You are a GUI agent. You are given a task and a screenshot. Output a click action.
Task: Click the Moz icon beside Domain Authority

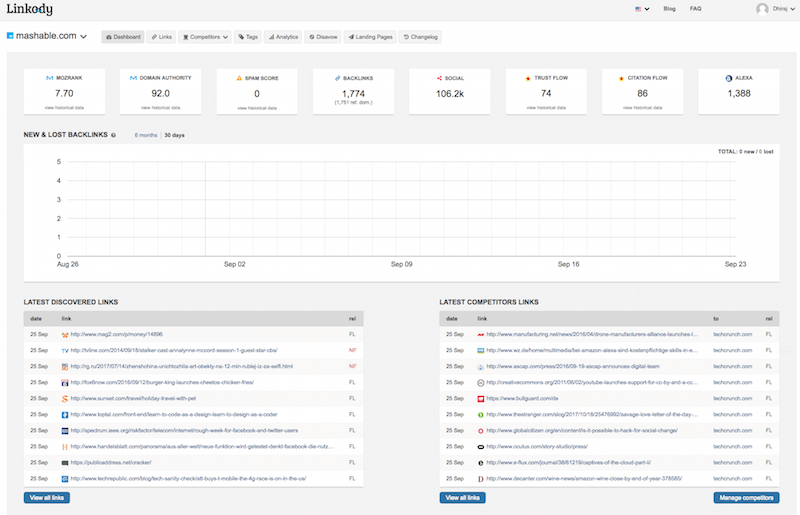tap(133, 78)
